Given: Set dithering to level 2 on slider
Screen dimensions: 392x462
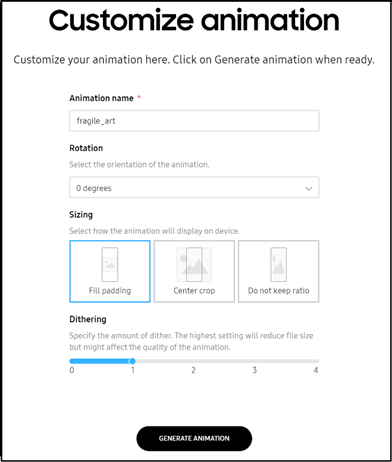Looking at the screenshot, I should (x=193, y=361).
